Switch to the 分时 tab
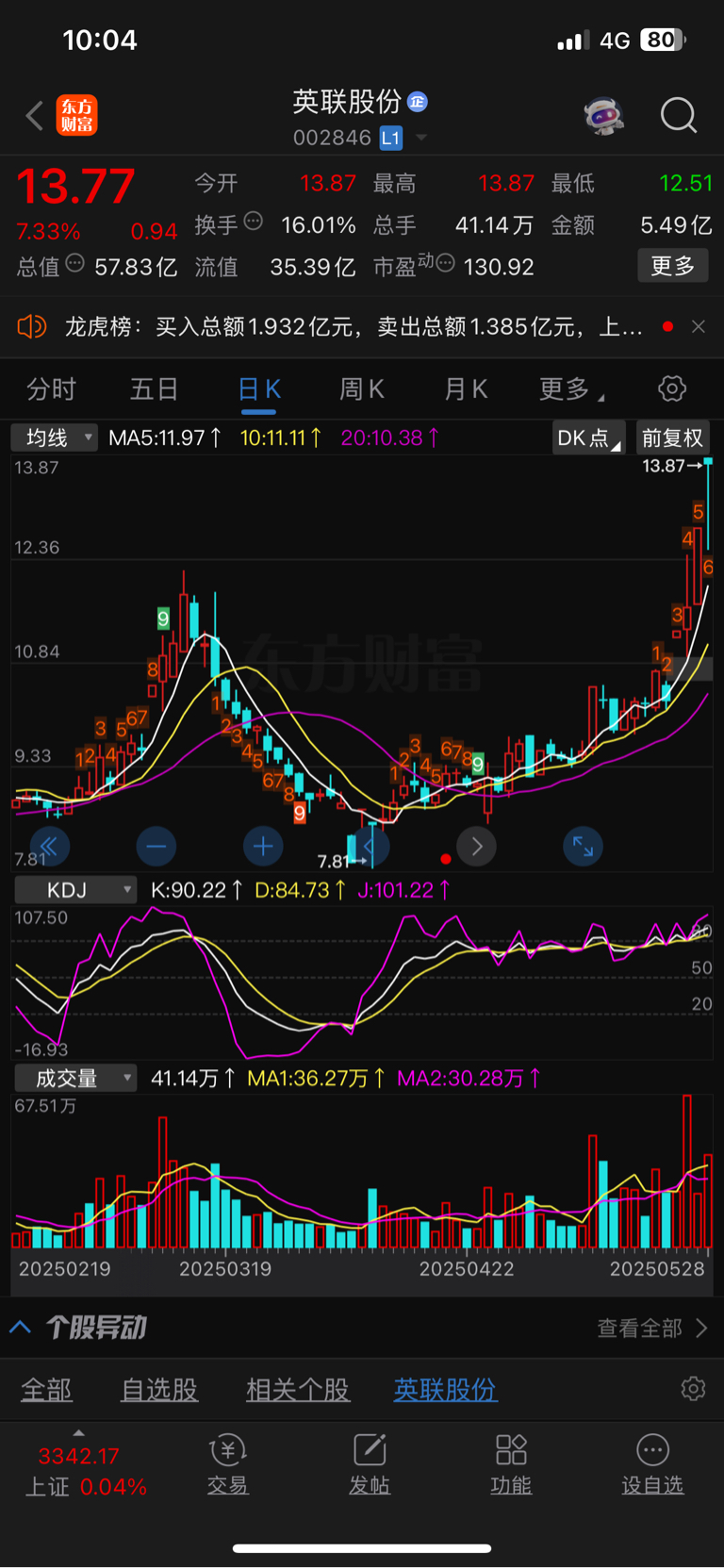The image size is (724, 1568). [51, 389]
